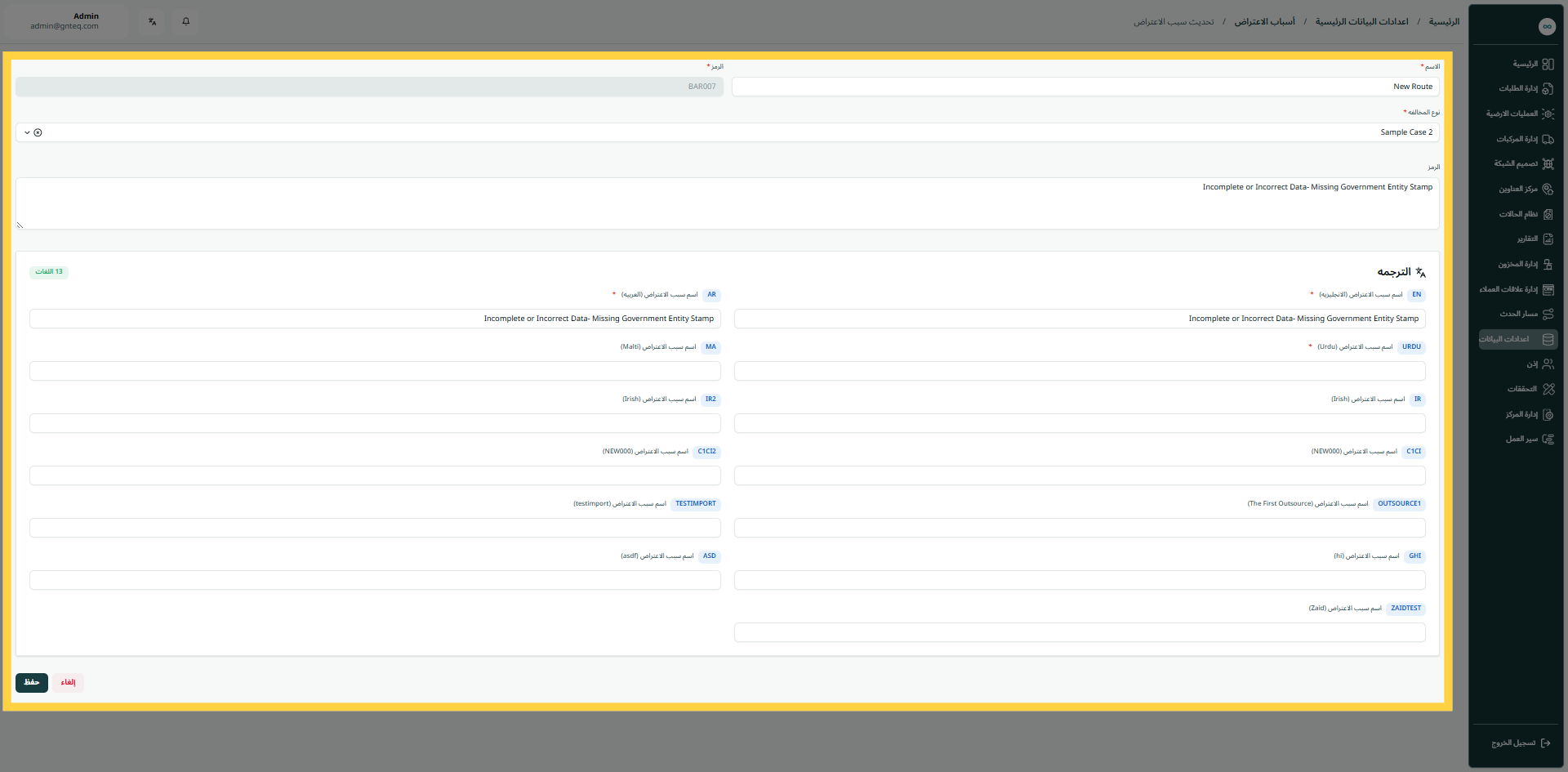Open العمليات الارضية sidebar icon
The width and height of the screenshot is (1568, 772).
(x=1548, y=114)
